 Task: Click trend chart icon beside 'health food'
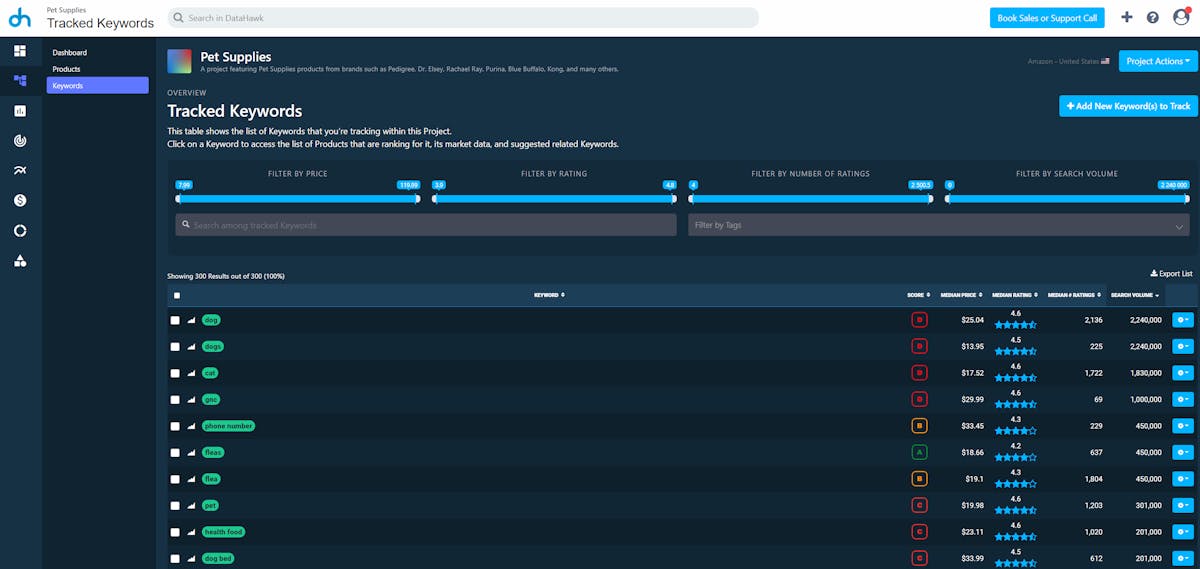tap(192, 532)
